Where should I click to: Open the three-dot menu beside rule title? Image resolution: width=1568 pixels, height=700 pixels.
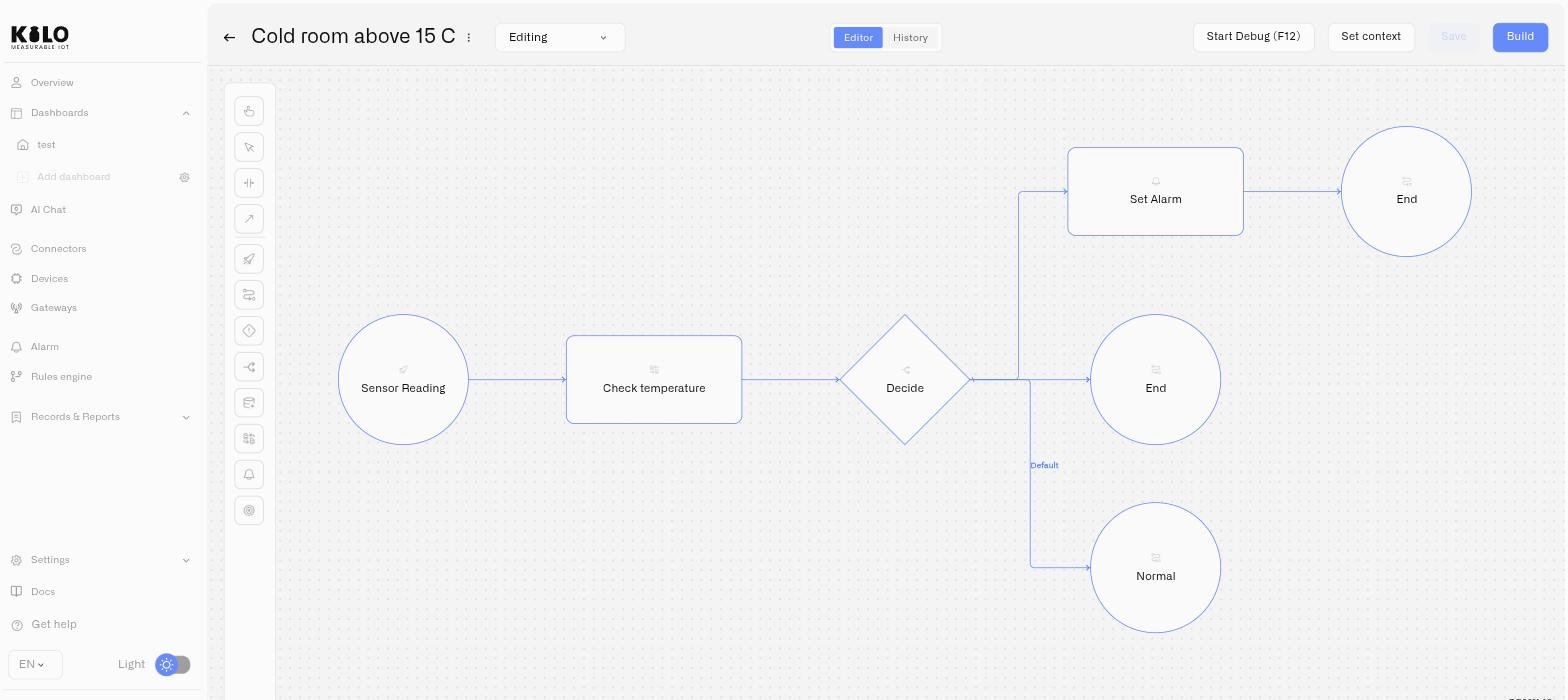[x=469, y=37]
